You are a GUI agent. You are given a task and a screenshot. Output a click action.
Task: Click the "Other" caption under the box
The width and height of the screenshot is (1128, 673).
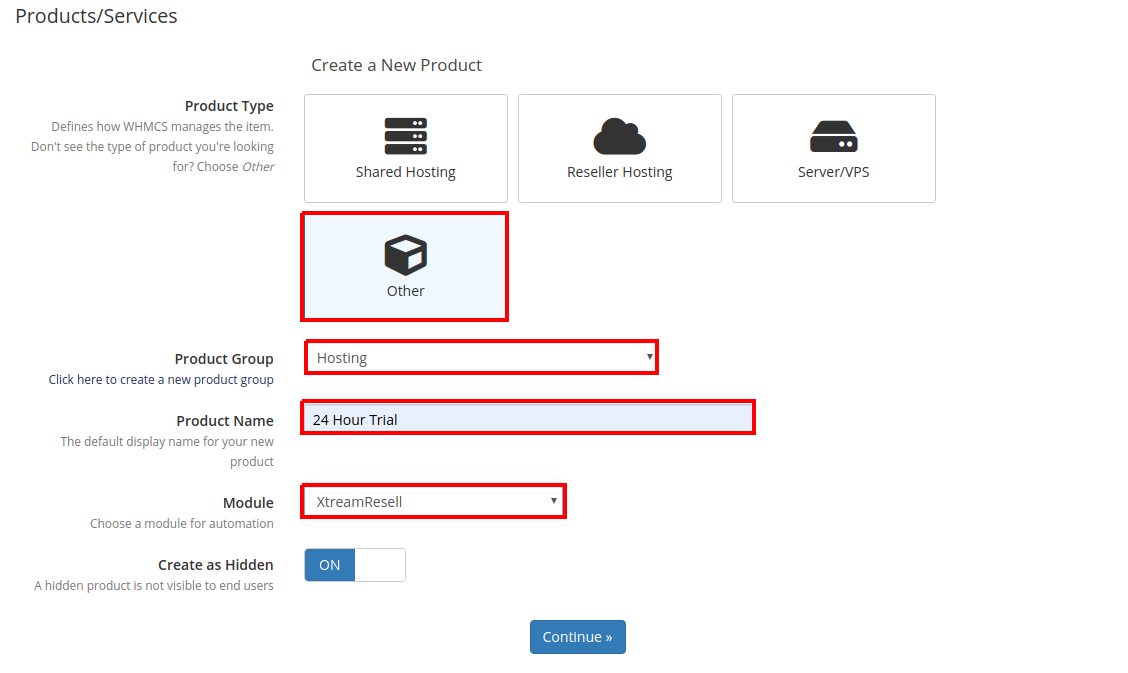click(405, 291)
